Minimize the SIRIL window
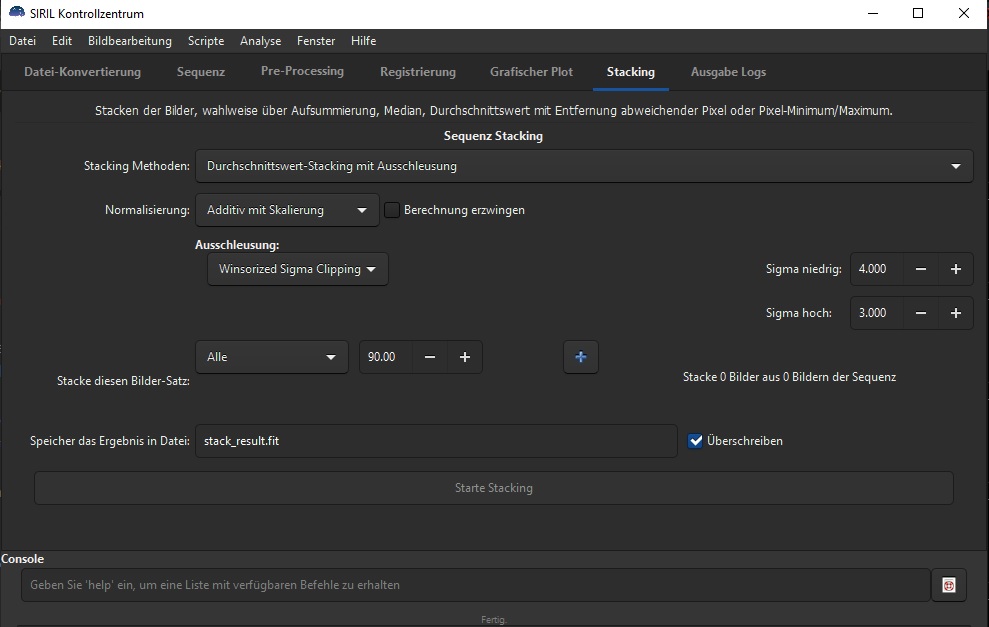This screenshot has width=989, height=627. click(873, 13)
